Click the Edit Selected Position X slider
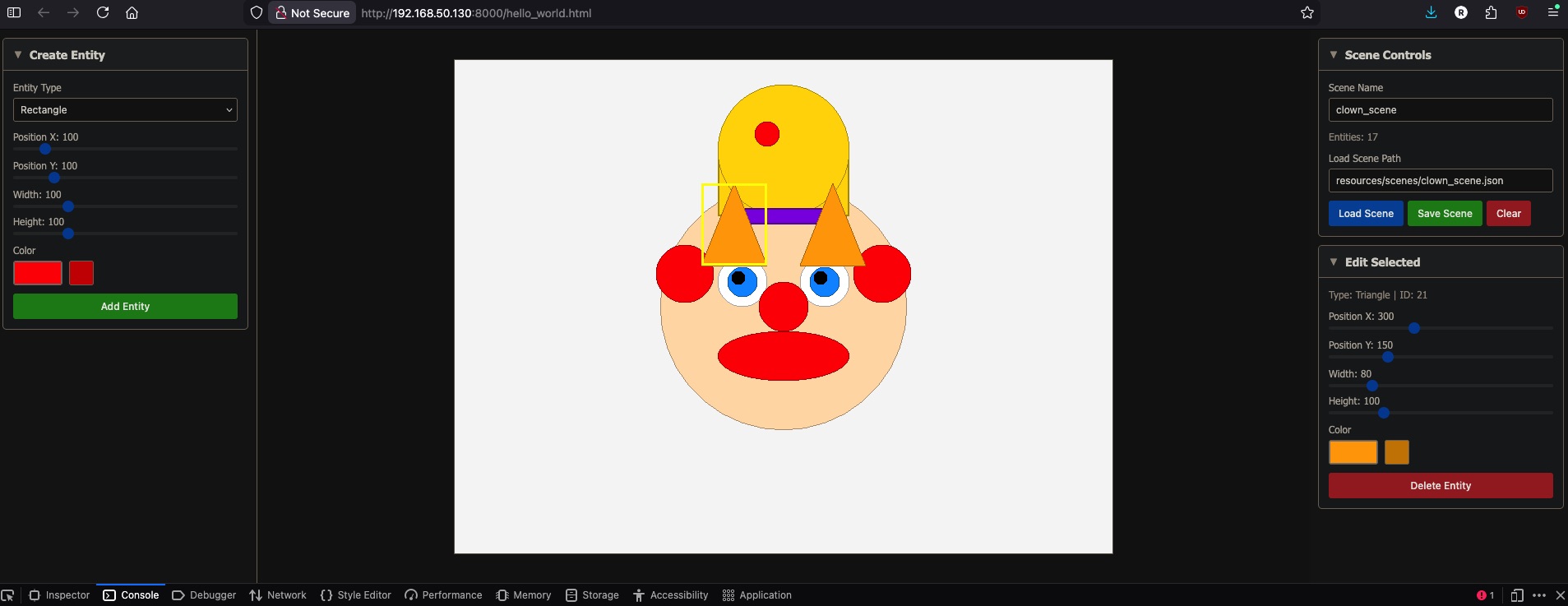The height and width of the screenshot is (606, 1568). (x=1441, y=328)
